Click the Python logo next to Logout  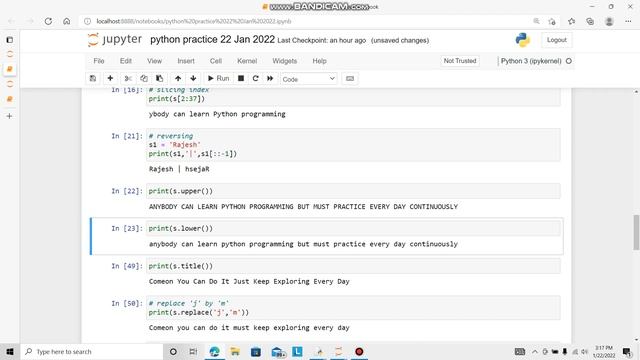(522, 40)
